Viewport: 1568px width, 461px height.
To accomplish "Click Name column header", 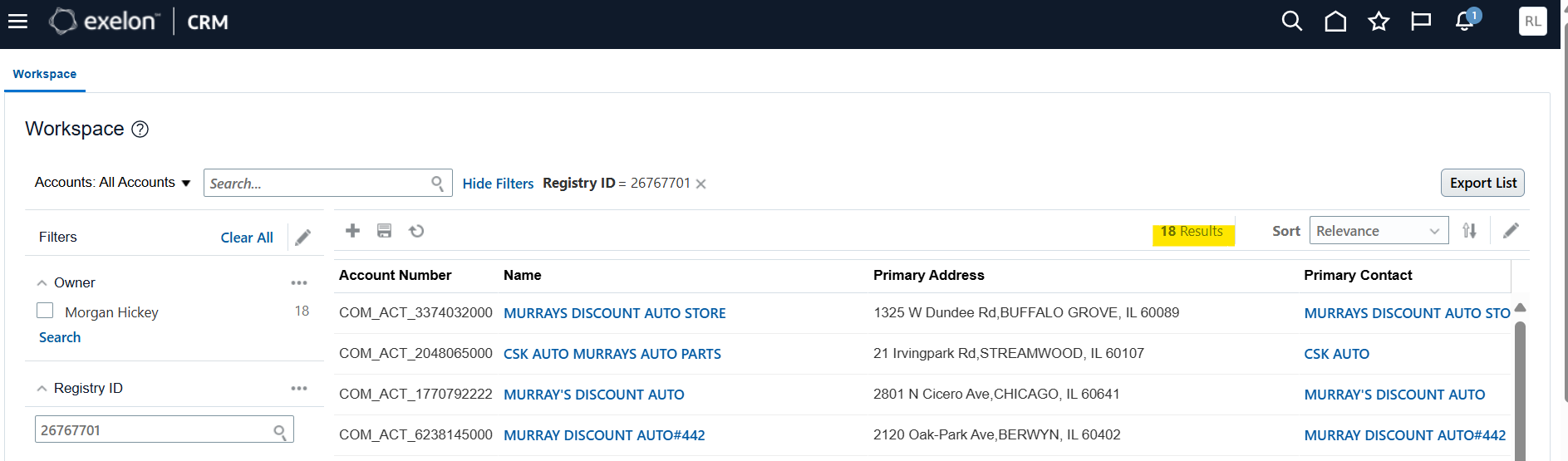I will pos(522,275).
